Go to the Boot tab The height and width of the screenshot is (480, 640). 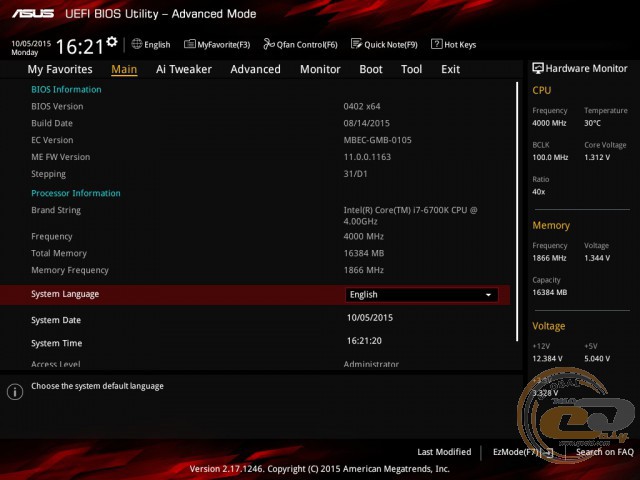point(371,69)
